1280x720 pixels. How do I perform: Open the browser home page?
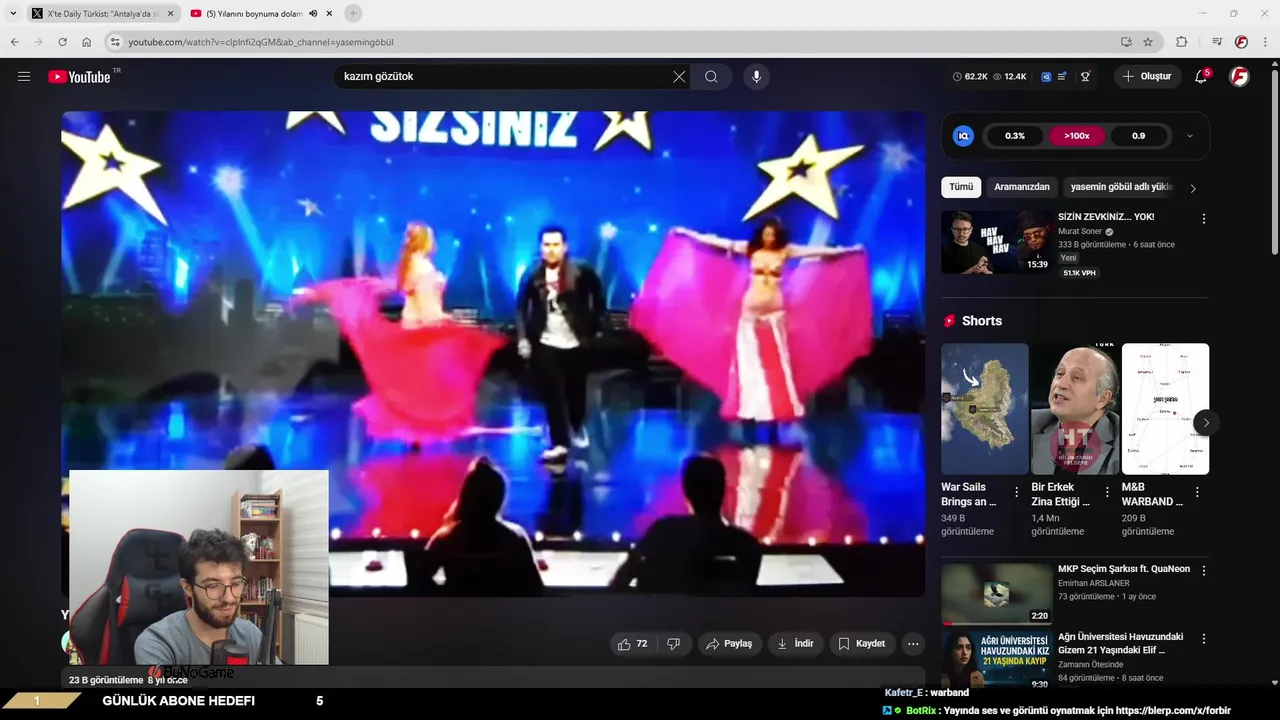[x=86, y=42]
